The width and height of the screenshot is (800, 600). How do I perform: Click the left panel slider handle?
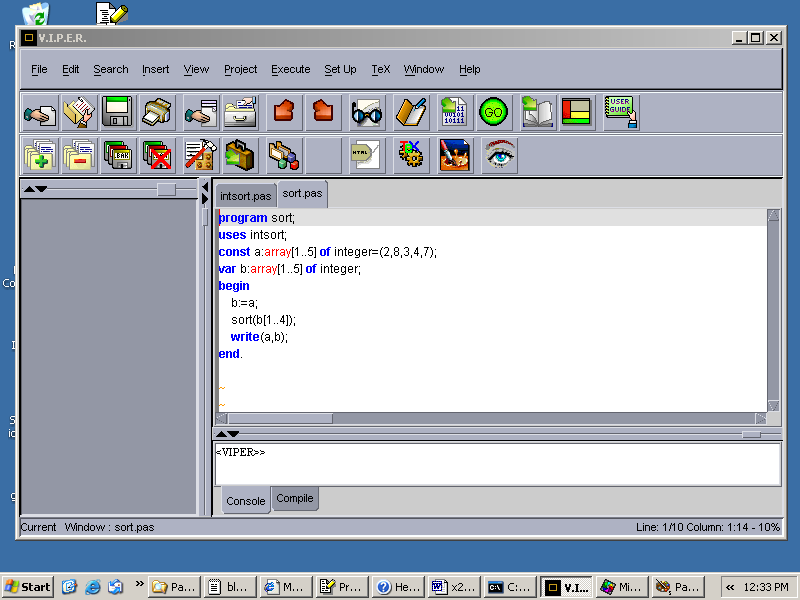point(166,189)
